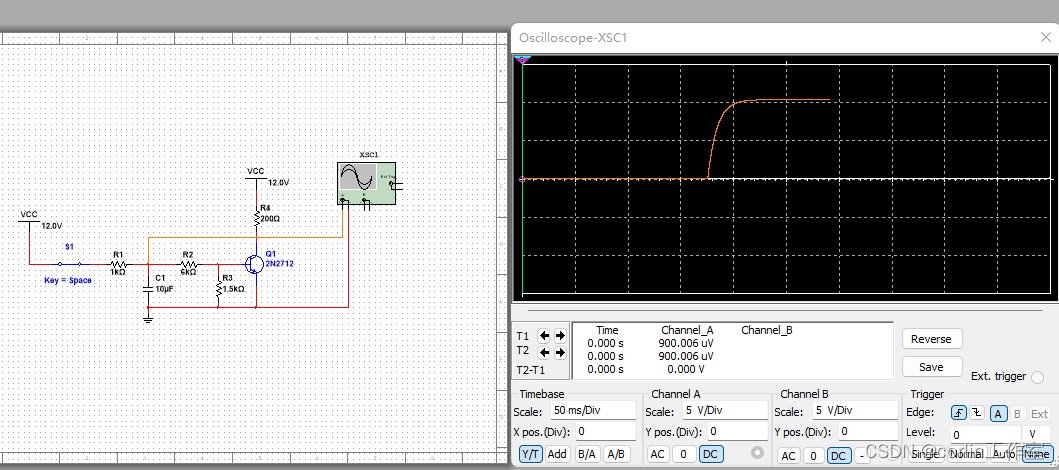Screen dimensions: 1059x470
Task: Move cursor T2 left with arrow
Action: click(544, 352)
